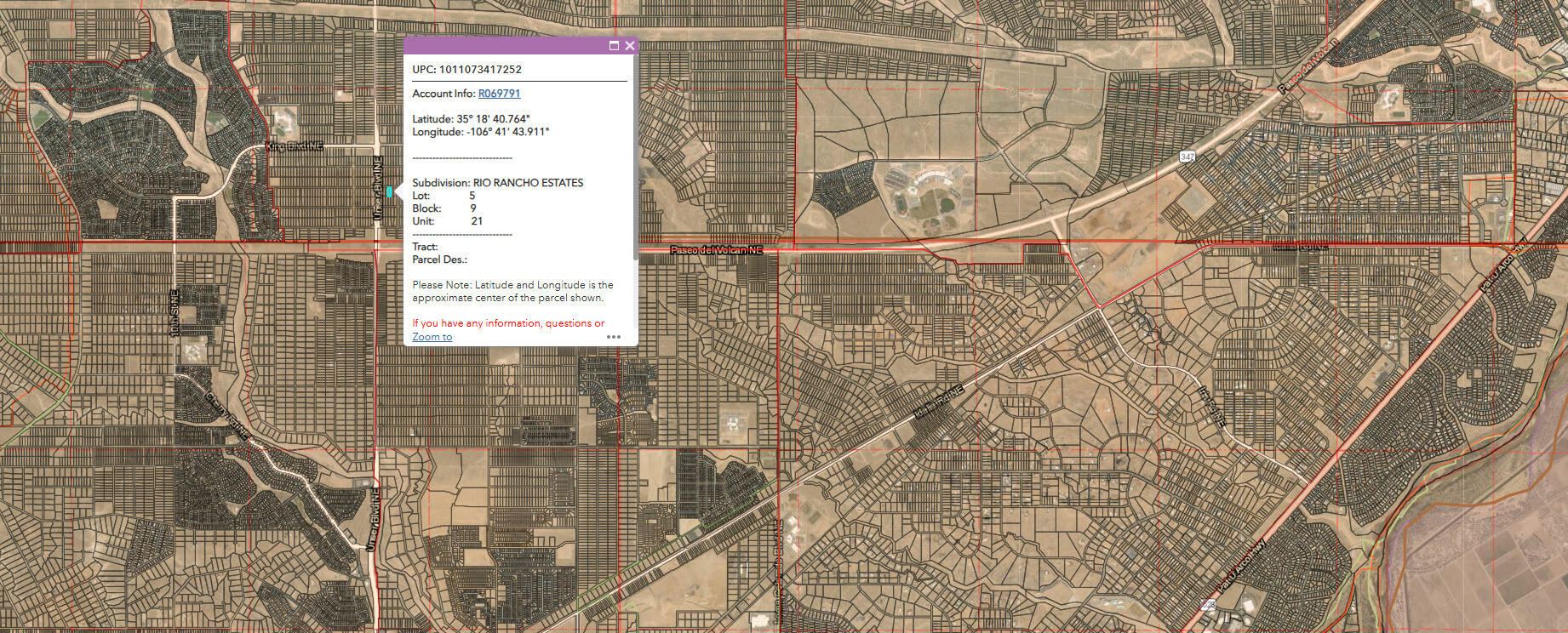
Task: Click the Subdivision RIO RANCHO ESTATES text
Action: [x=498, y=183]
